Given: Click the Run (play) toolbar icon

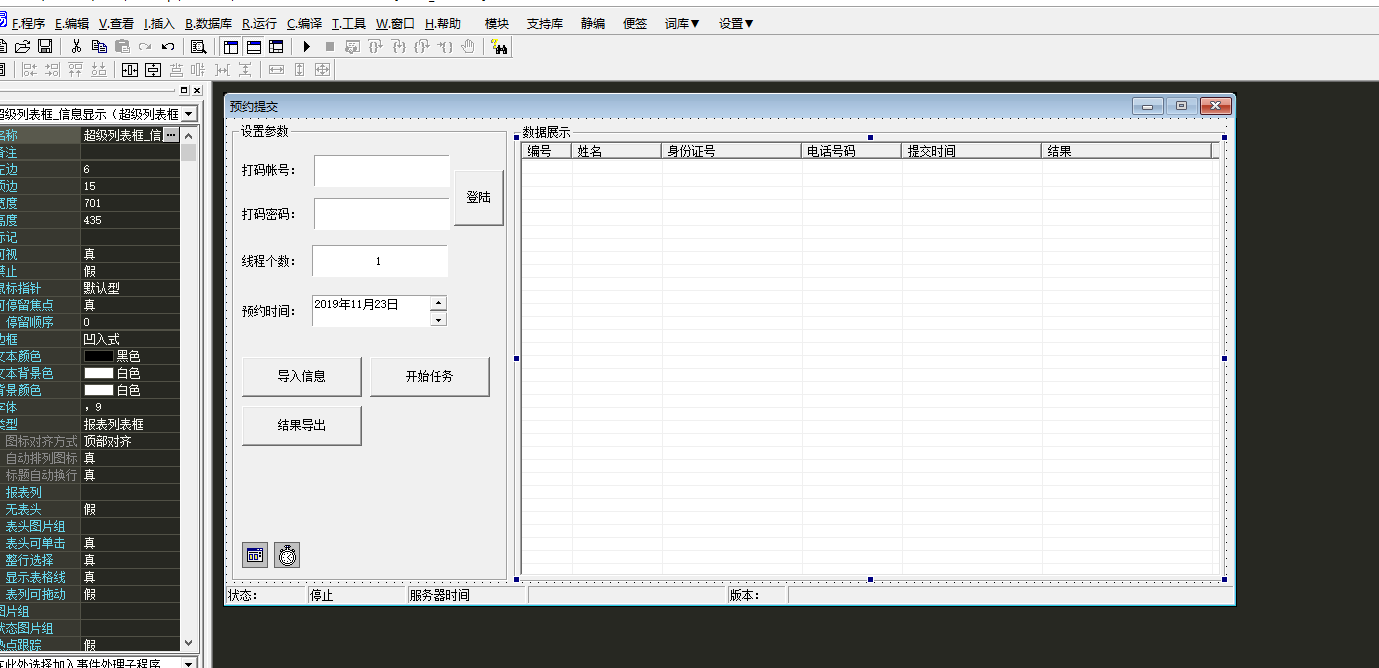Looking at the screenshot, I should click(307, 46).
